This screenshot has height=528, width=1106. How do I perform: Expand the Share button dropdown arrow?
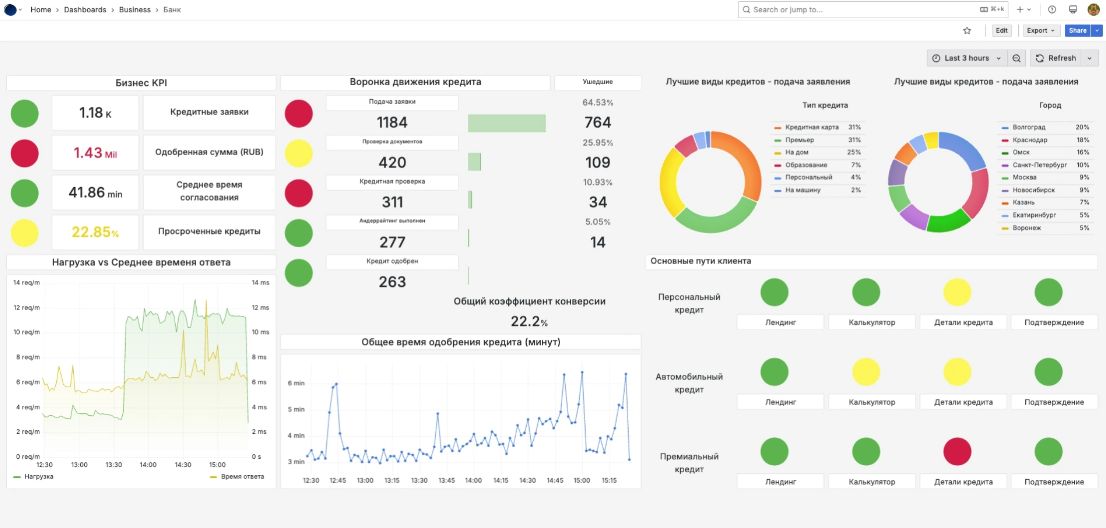click(1097, 31)
